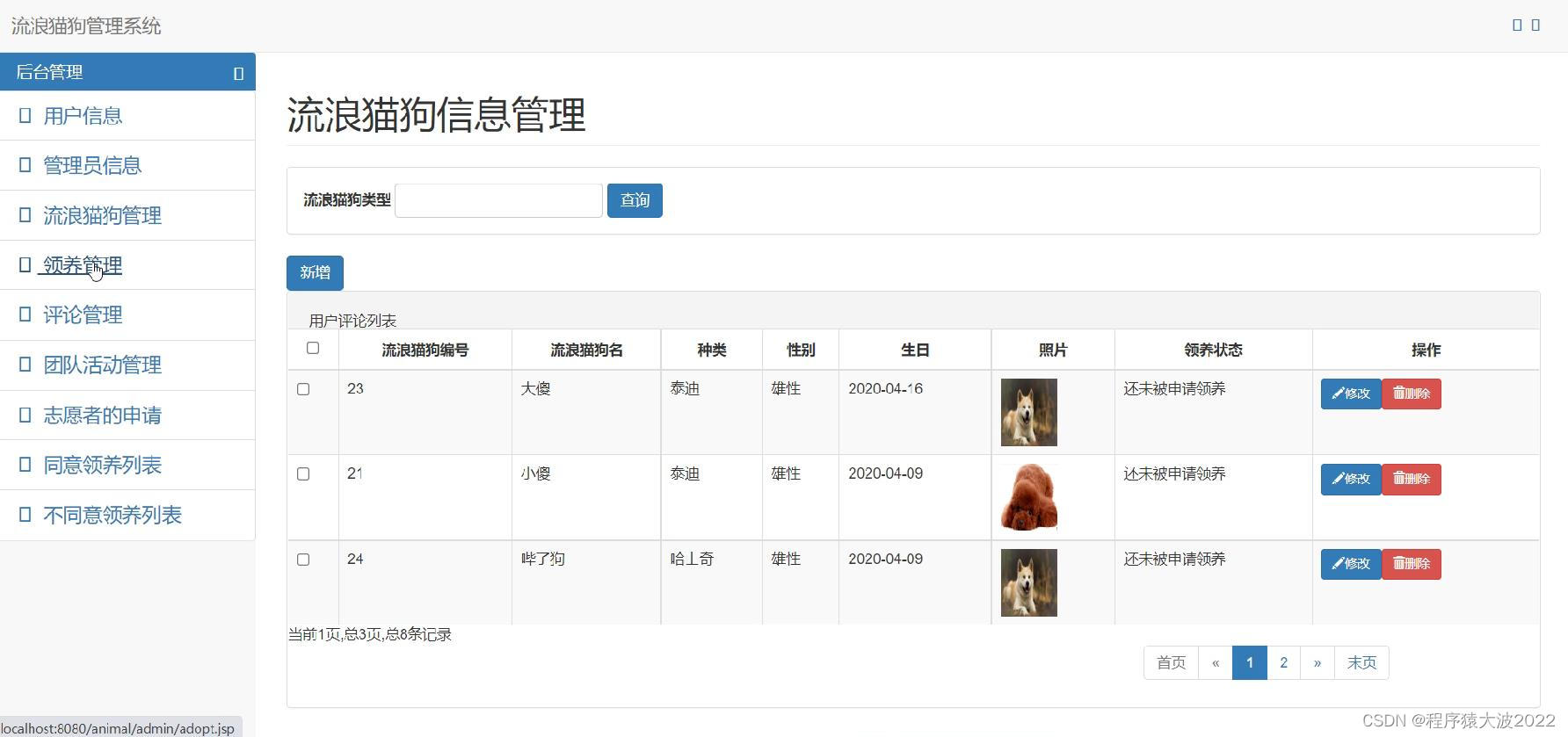Screen dimensions: 1568x737
Task: Click the last top-right header icon
Action: [x=1535, y=25]
